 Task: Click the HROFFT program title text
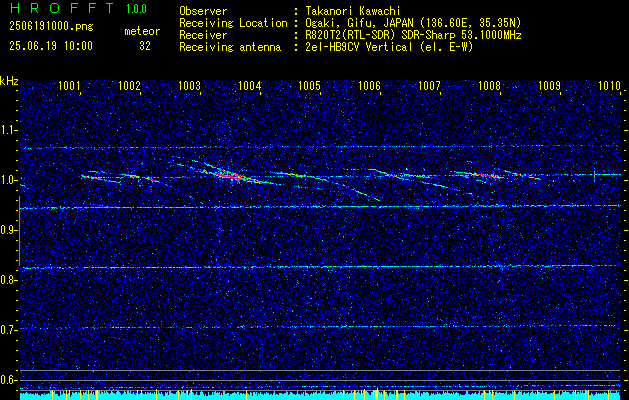coord(62,8)
